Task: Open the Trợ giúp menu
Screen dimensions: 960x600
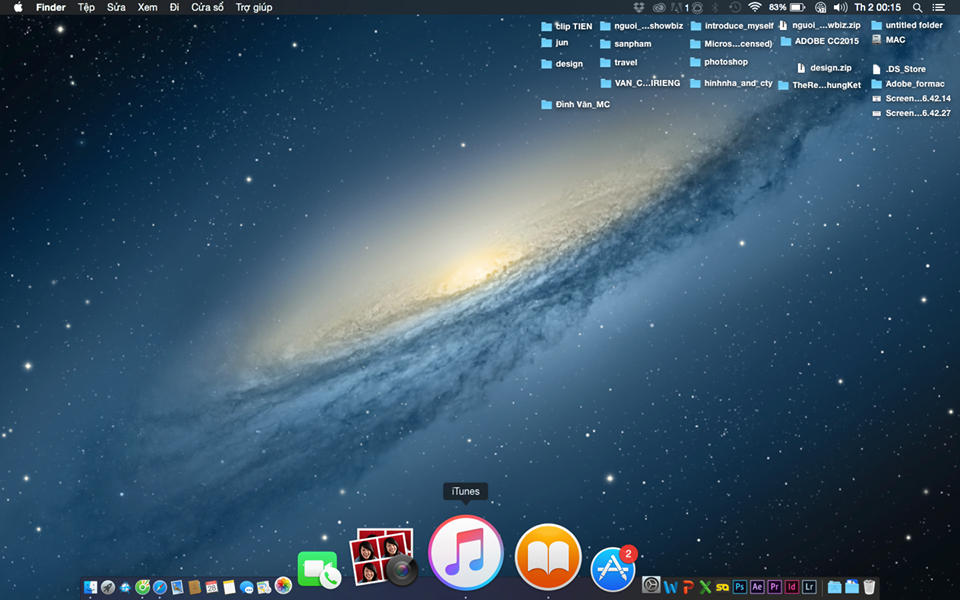Action: 253,7
